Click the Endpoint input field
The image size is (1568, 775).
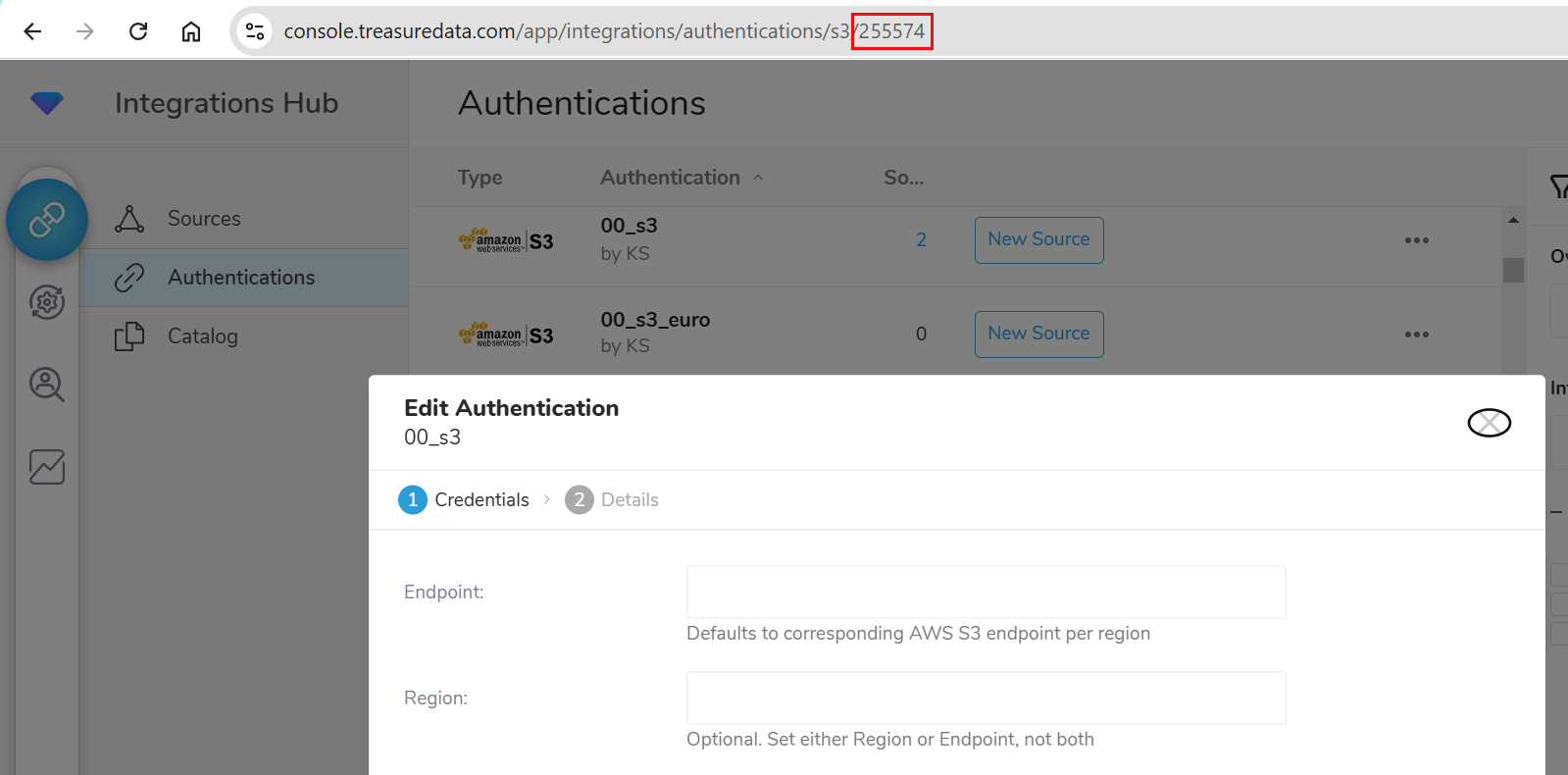[986, 593]
